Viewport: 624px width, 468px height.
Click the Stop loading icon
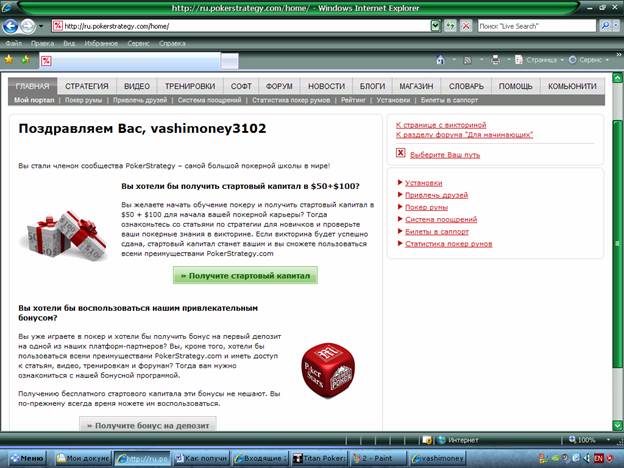[x=466, y=26]
